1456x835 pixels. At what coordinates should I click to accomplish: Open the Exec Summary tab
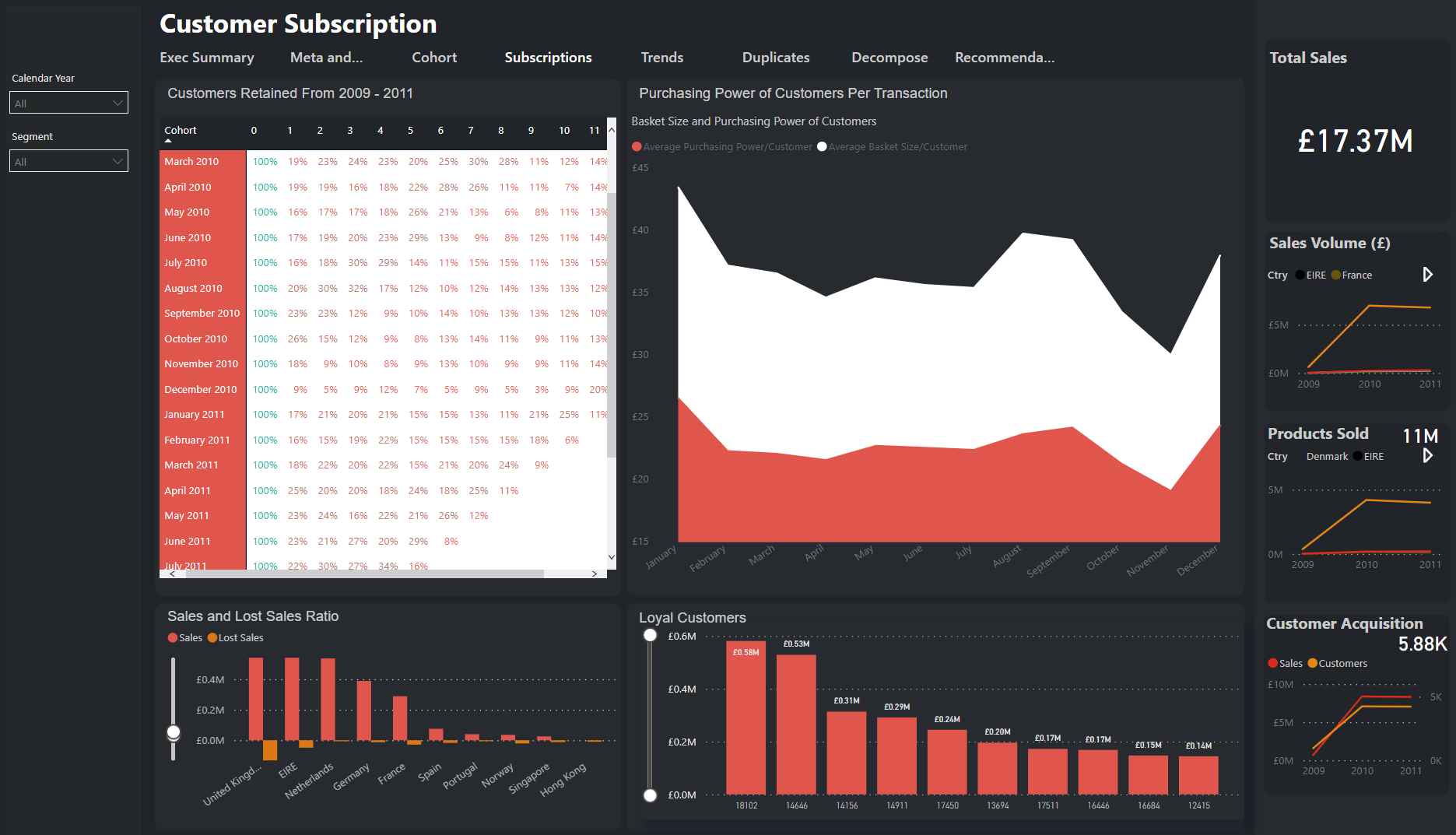207,58
